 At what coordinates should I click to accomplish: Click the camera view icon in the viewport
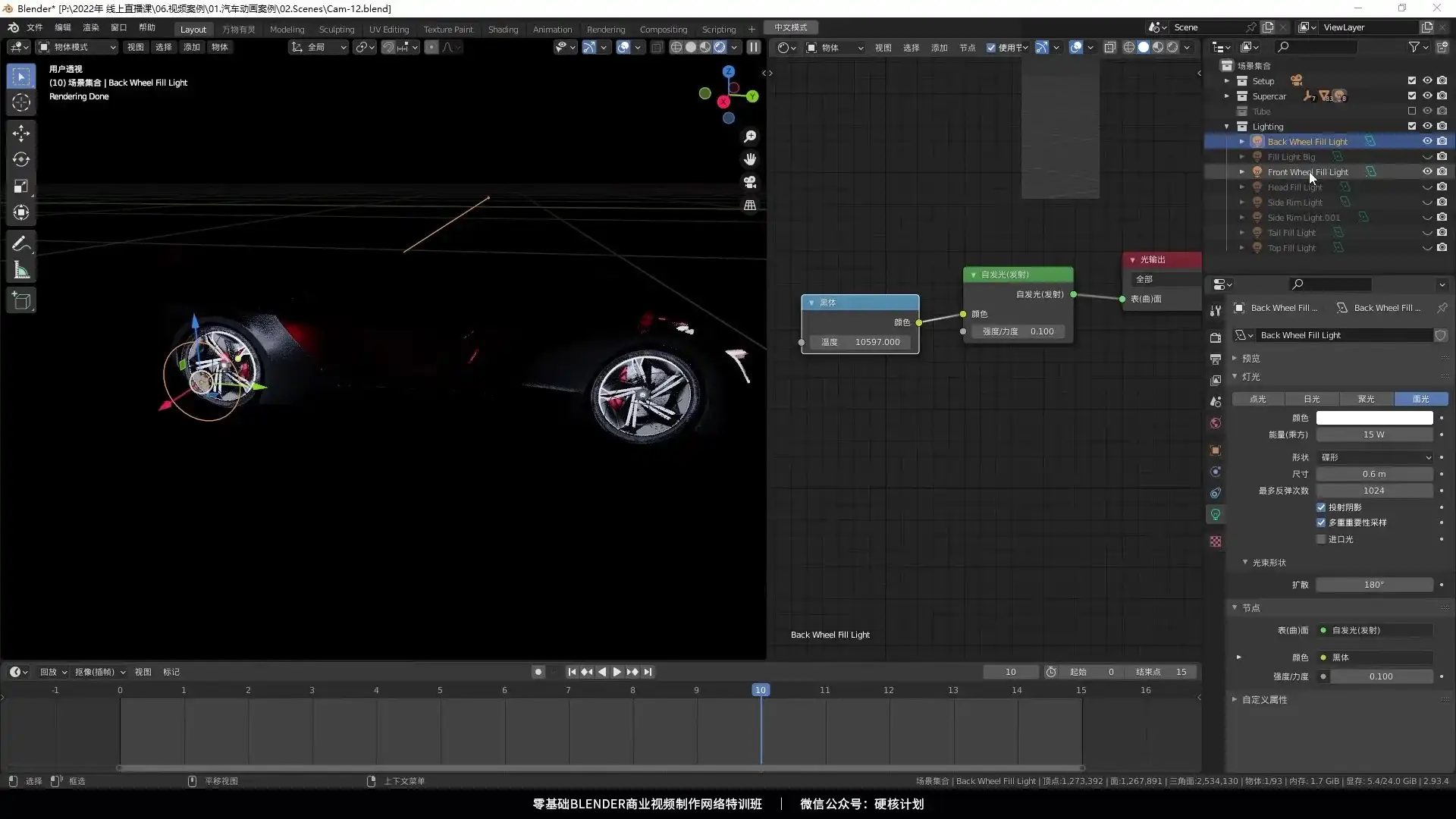pyautogui.click(x=750, y=183)
